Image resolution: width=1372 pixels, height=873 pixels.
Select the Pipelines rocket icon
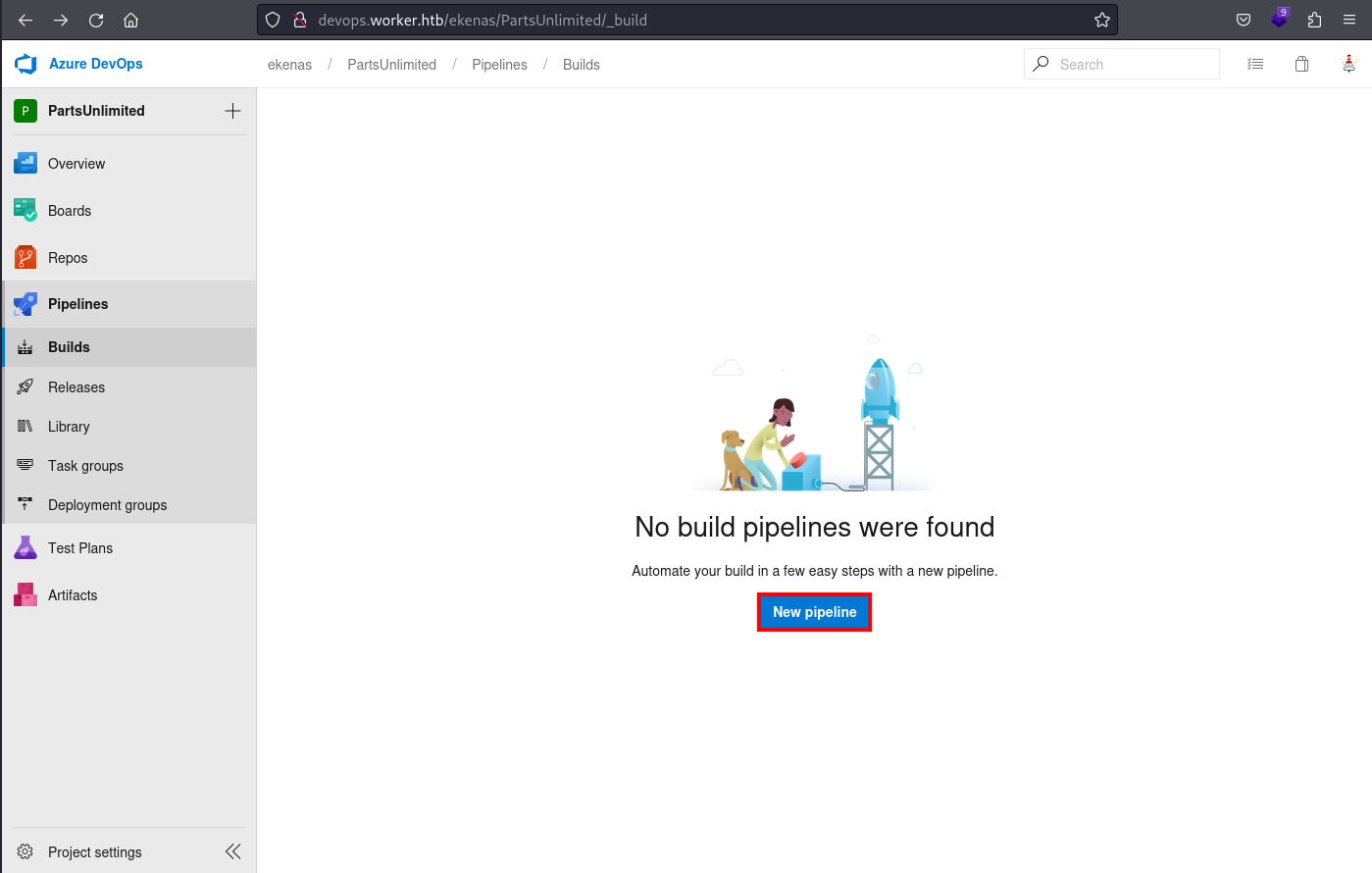pos(25,304)
